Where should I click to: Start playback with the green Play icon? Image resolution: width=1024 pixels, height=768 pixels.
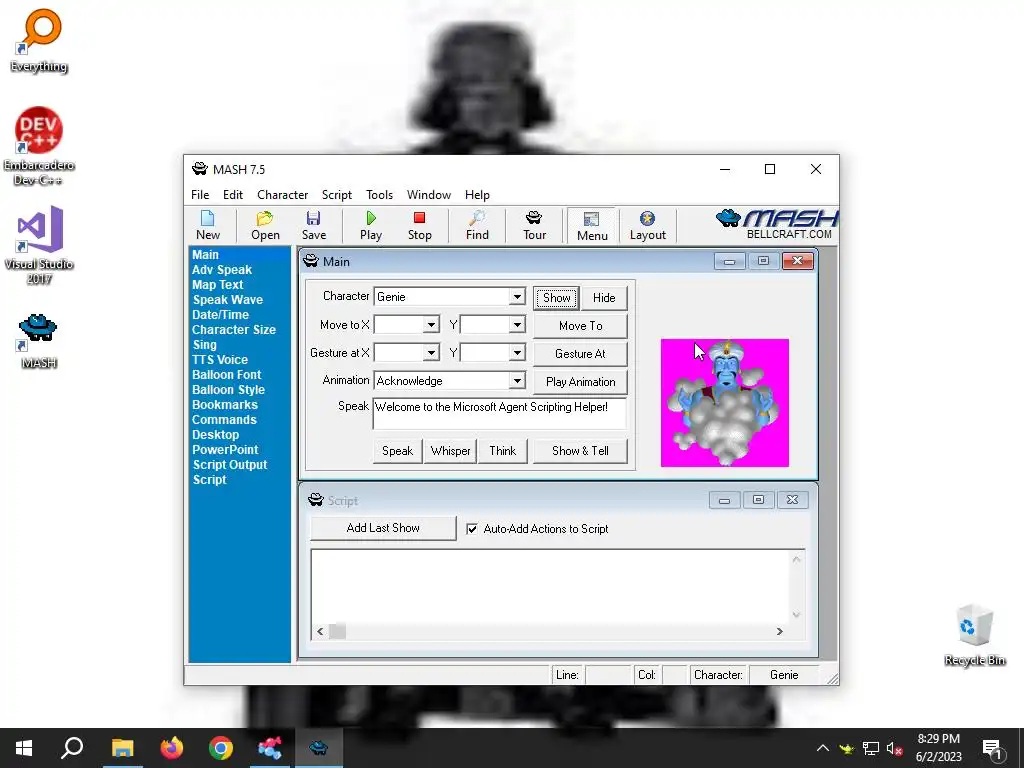(x=371, y=225)
